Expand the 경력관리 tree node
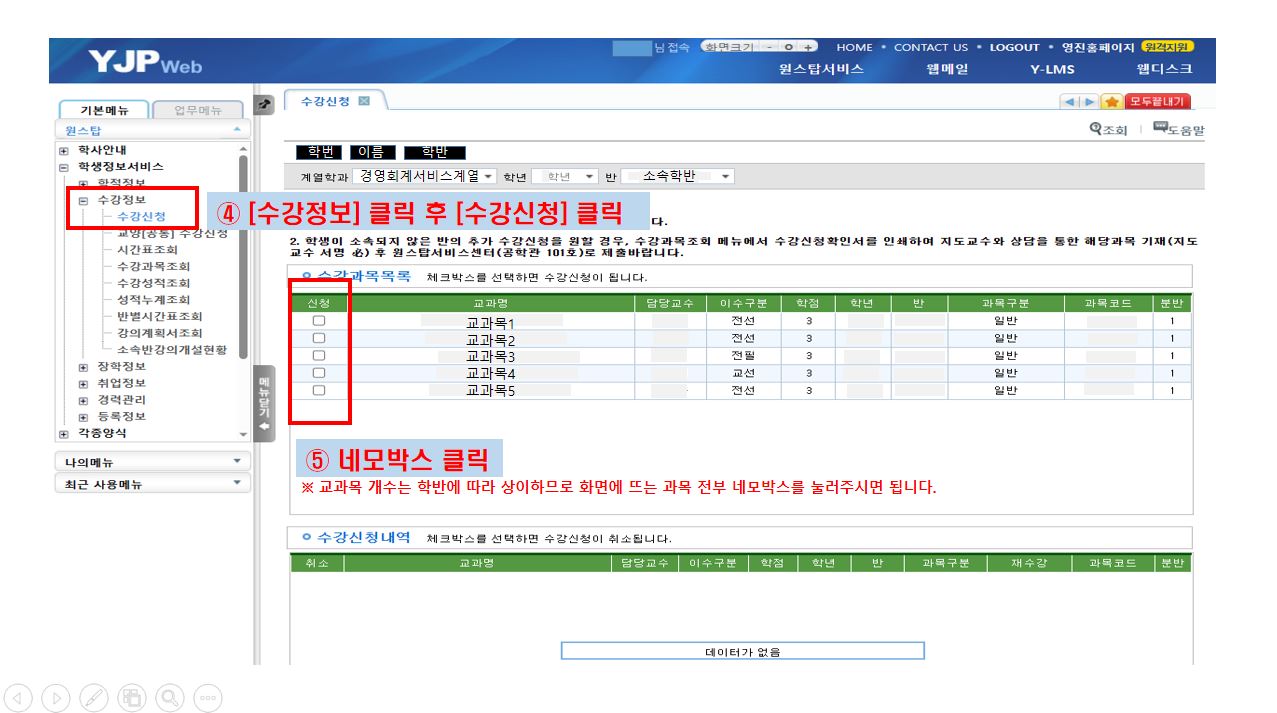 coord(83,400)
